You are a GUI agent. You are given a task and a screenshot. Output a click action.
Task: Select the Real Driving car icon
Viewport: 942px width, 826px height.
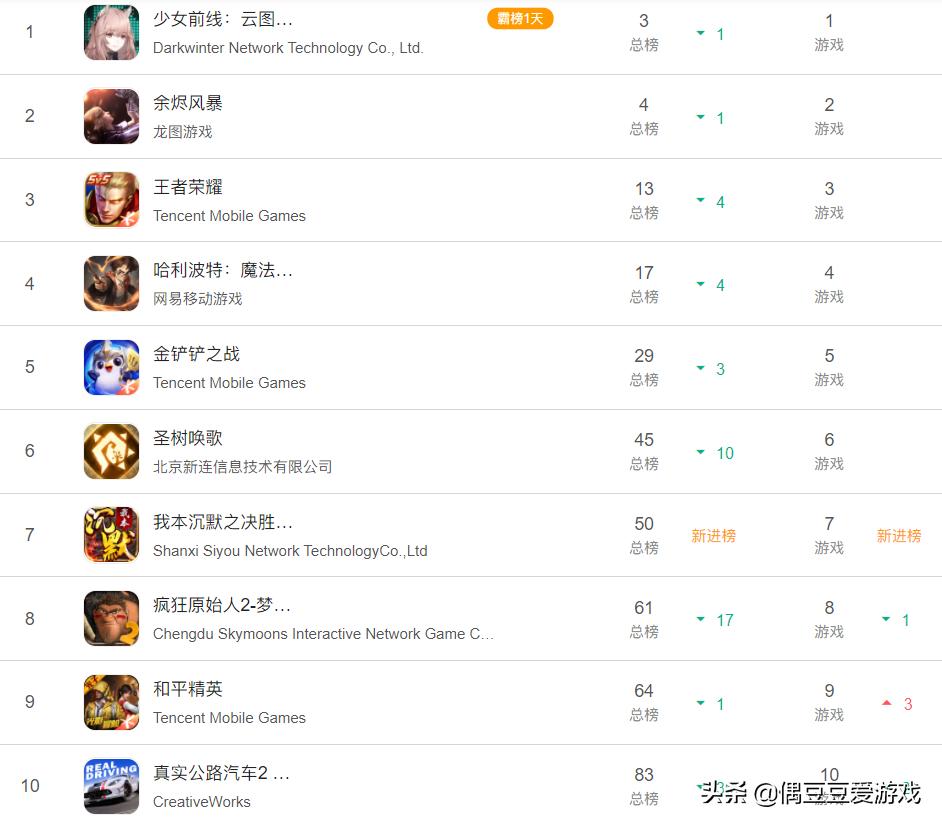(111, 786)
